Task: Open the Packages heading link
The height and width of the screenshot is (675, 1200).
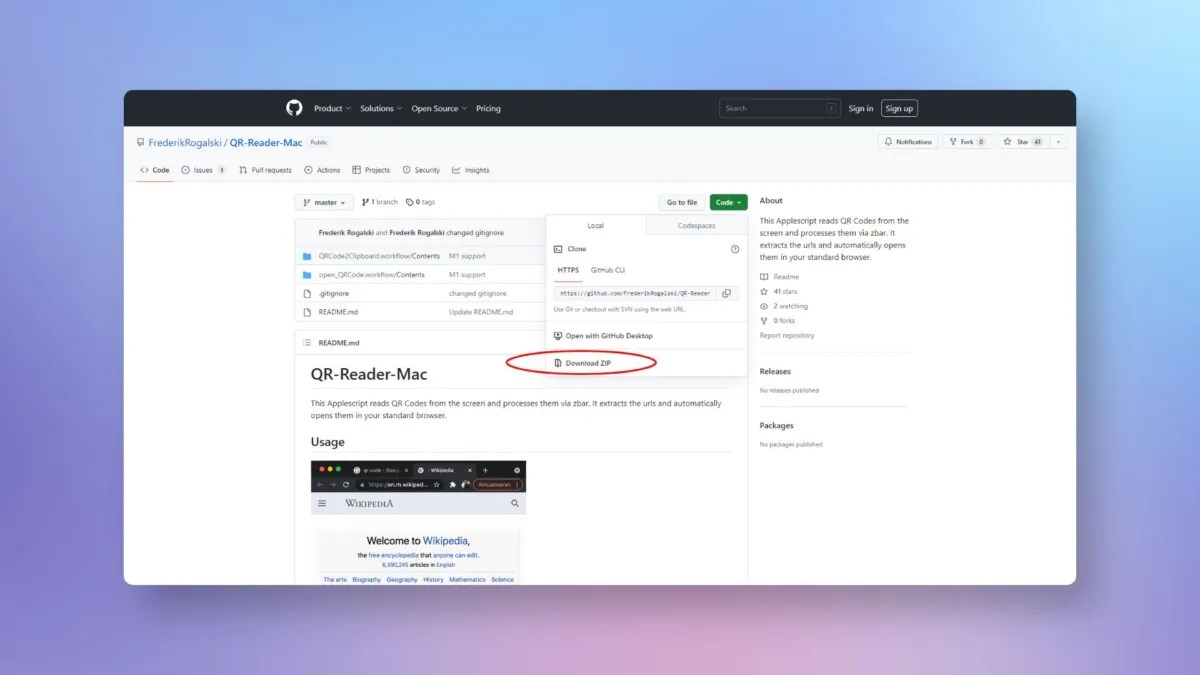Action: coord(776,425)
